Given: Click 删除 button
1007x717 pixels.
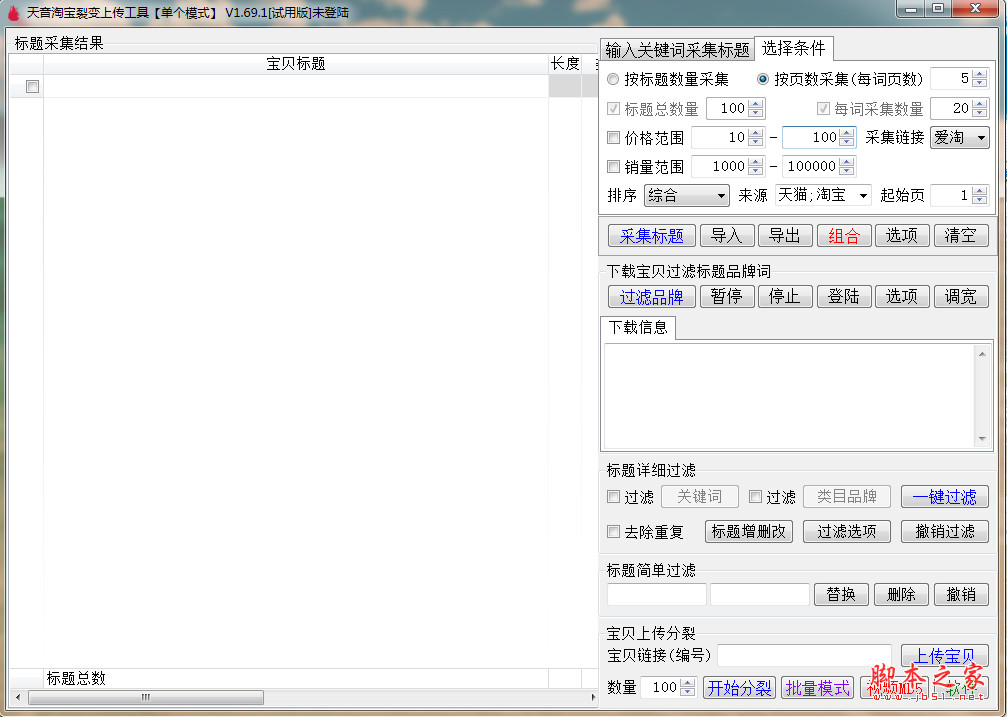Looking at the screenshot, I should 901,594.
